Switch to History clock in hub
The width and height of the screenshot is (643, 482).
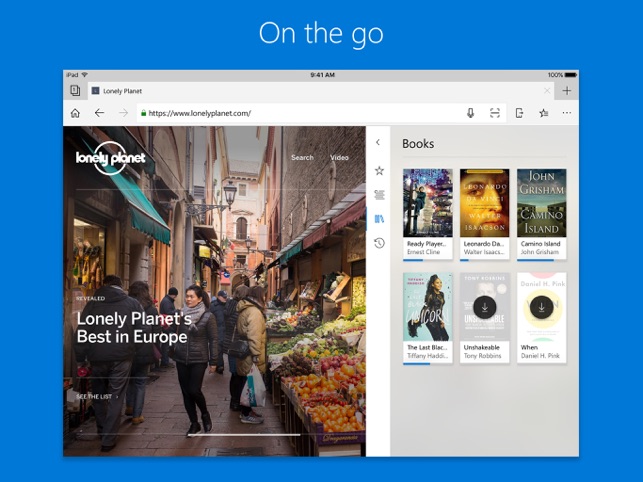(379, 243)
